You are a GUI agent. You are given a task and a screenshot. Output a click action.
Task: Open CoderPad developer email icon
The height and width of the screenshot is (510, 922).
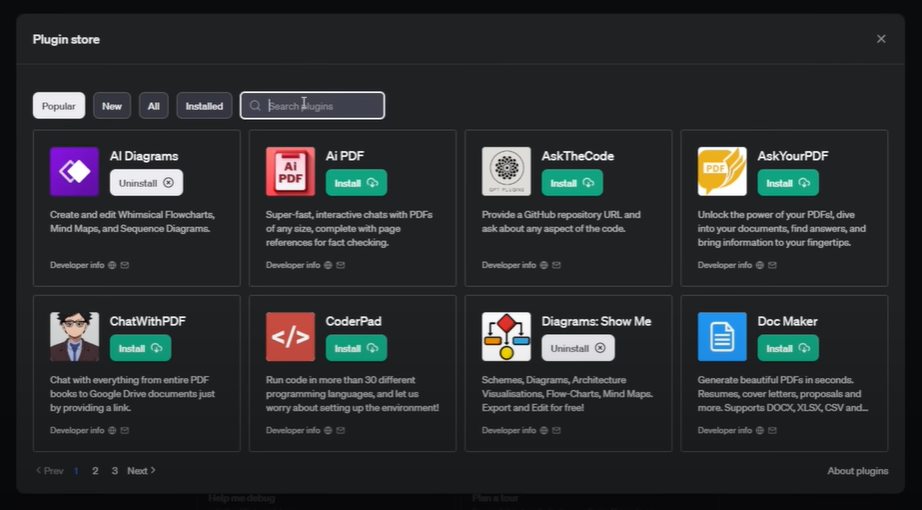click(x=340, y=431)
